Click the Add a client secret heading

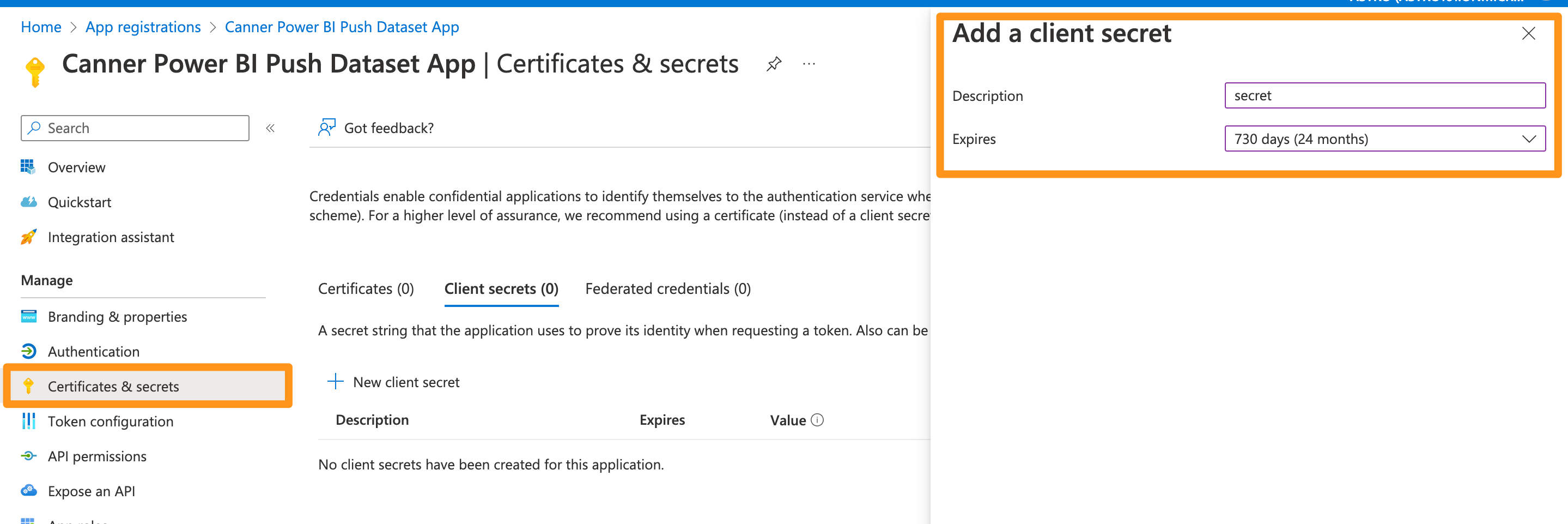click(x=1061, y=33)
